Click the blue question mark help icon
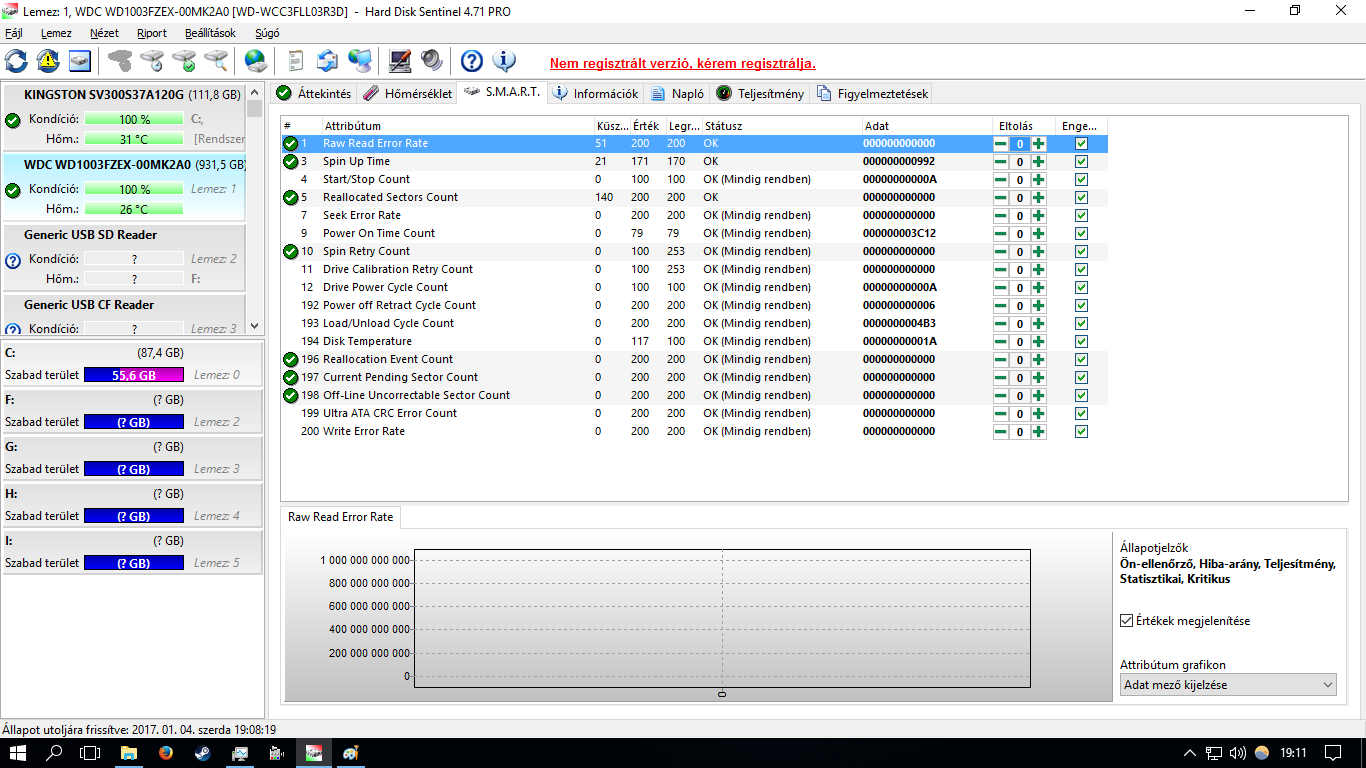This screenshot has height=768, width=1366. point(471,61)
